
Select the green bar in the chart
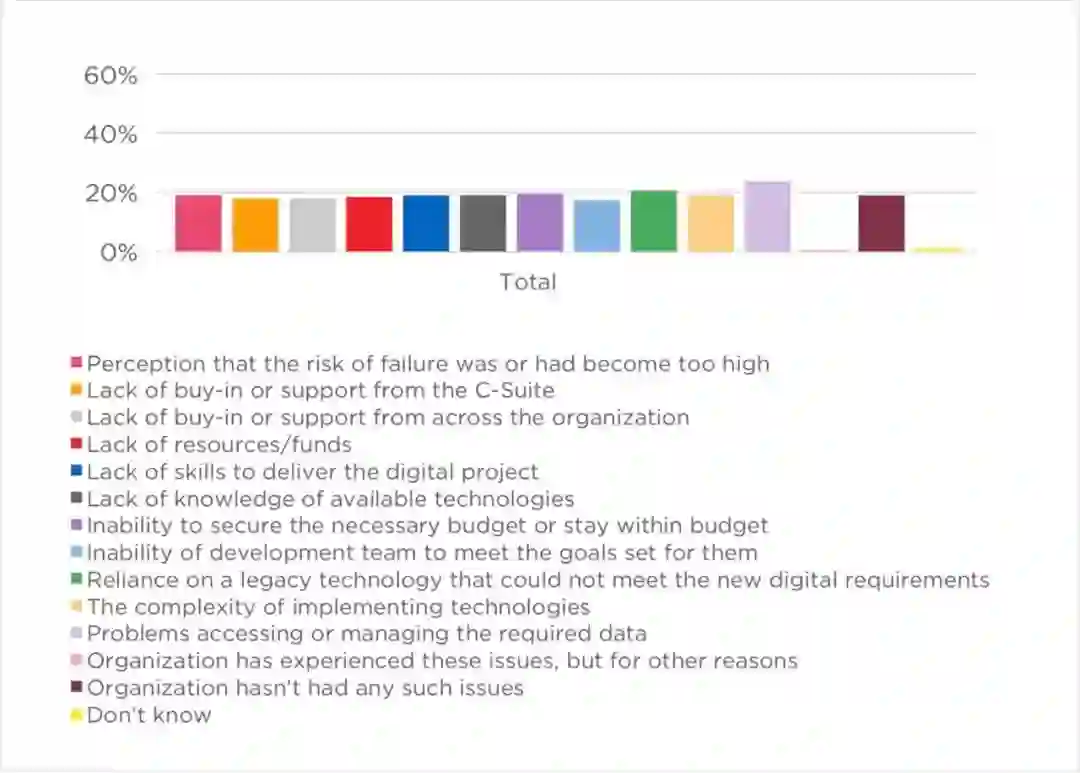[653, 221]
